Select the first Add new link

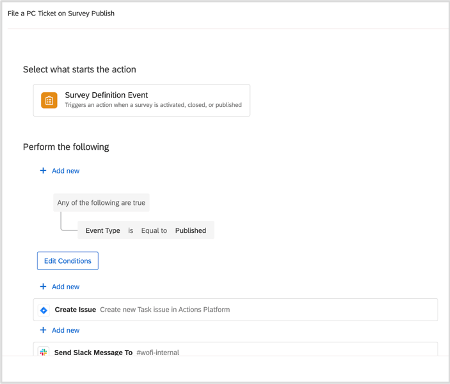click(66, 171)
